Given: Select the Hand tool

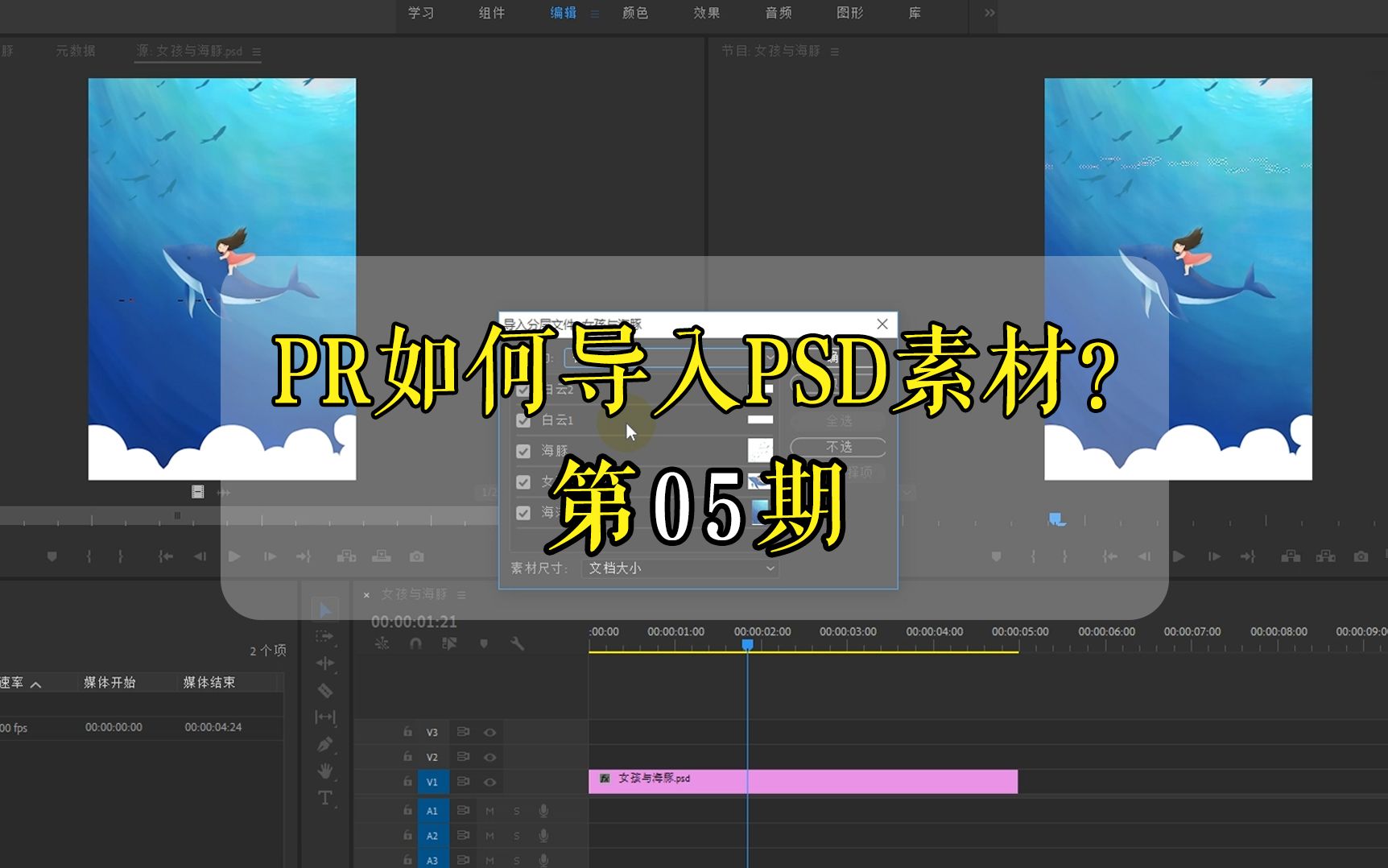Looking at the screenshot, I should (324, 771).
